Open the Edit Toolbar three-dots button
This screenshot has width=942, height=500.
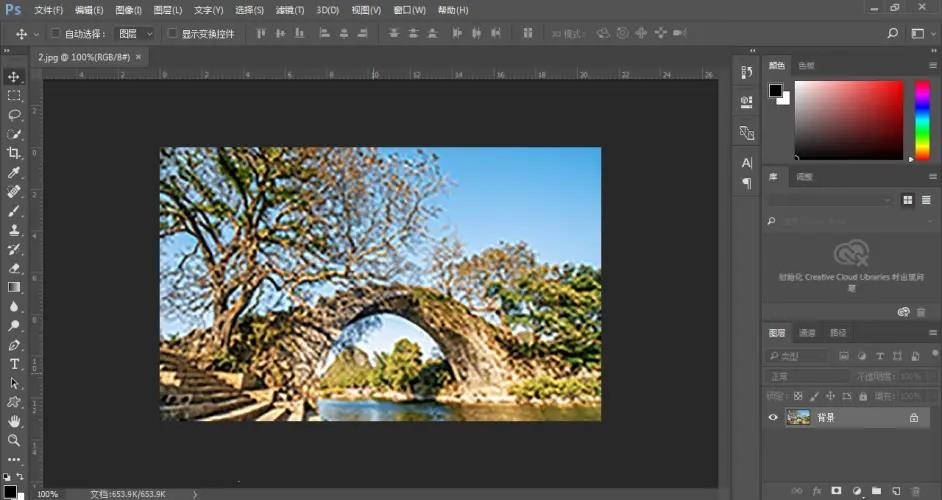pos(14,460)
